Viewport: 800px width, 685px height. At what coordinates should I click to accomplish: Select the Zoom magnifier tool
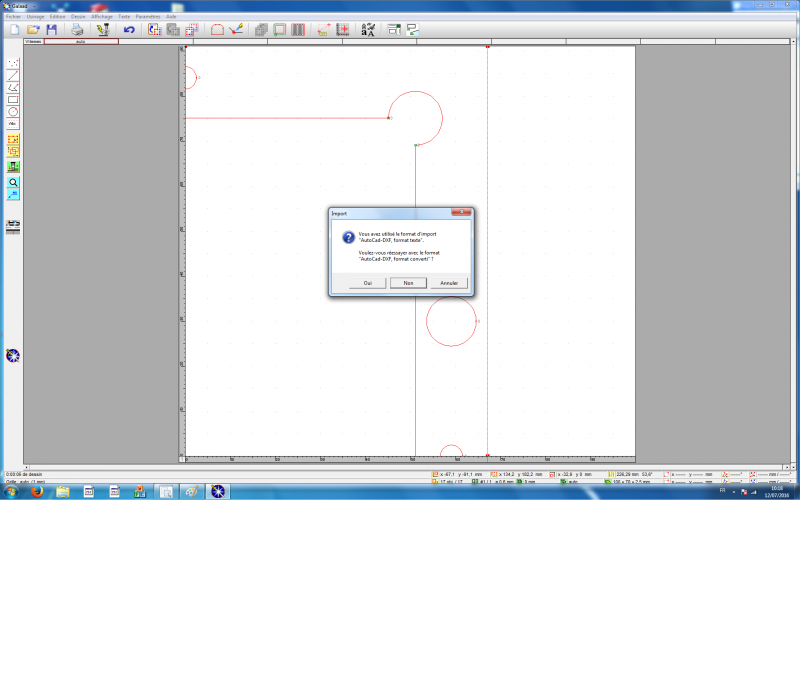(13, 183)
